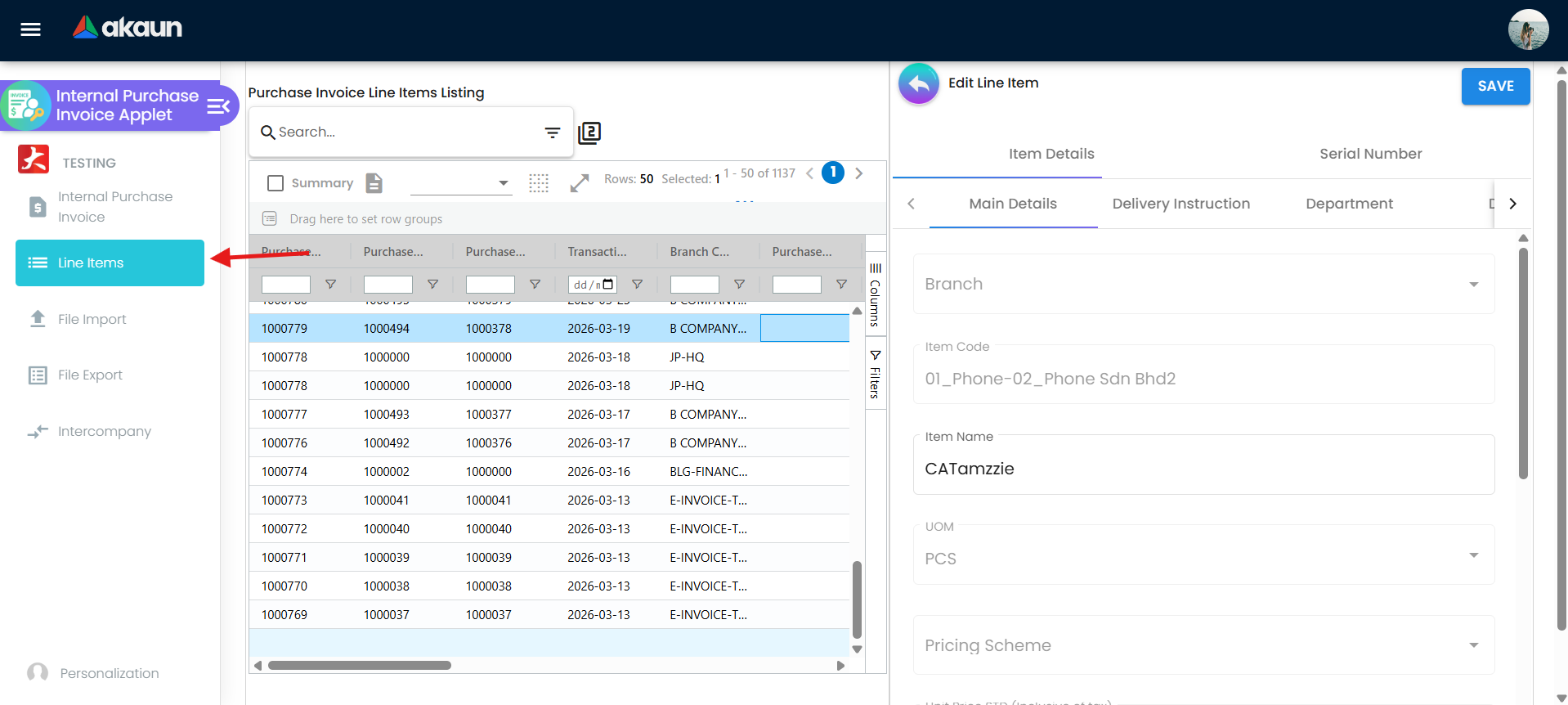Go back with the Edit Line Item arrow

point(919,83)
